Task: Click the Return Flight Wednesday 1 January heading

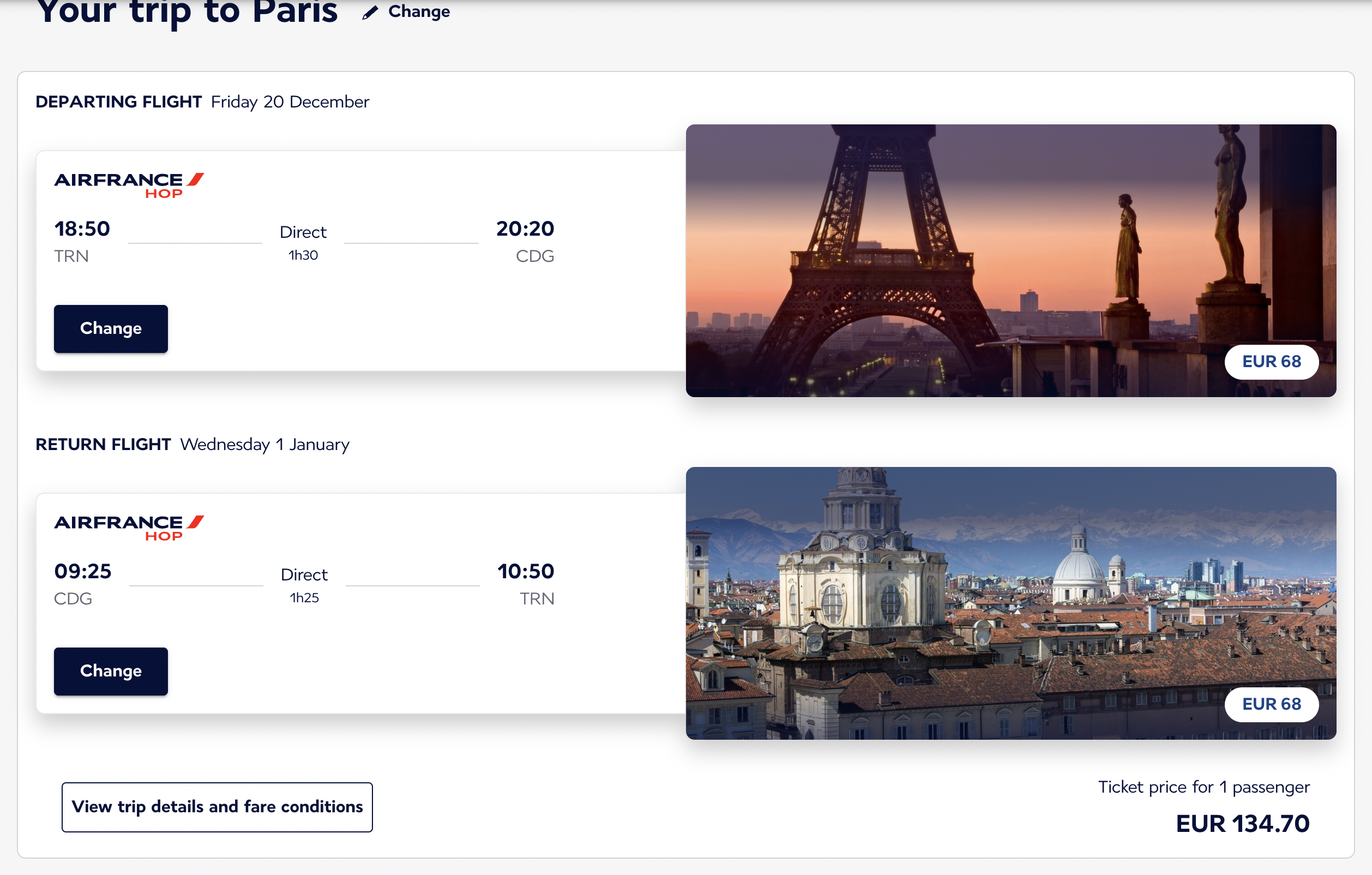Action: click(x=192, y=445)
